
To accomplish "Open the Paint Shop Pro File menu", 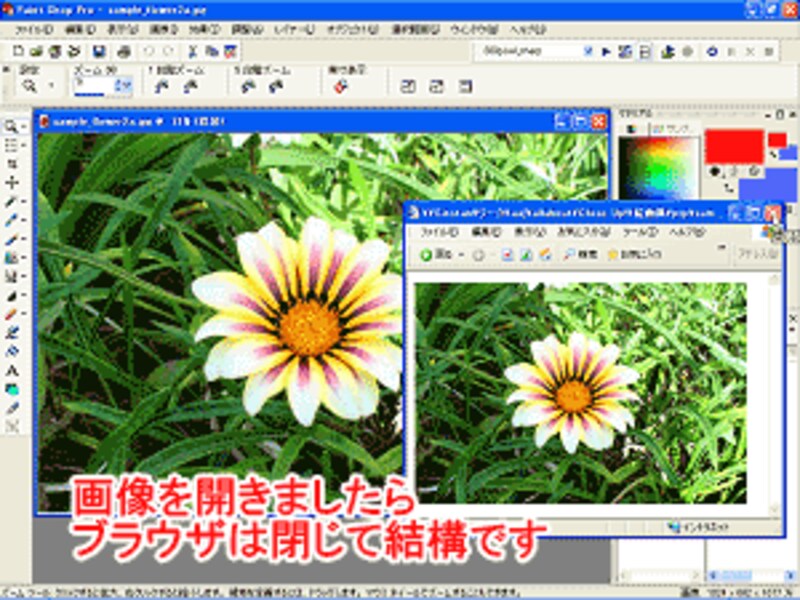I will click(34, 30).
